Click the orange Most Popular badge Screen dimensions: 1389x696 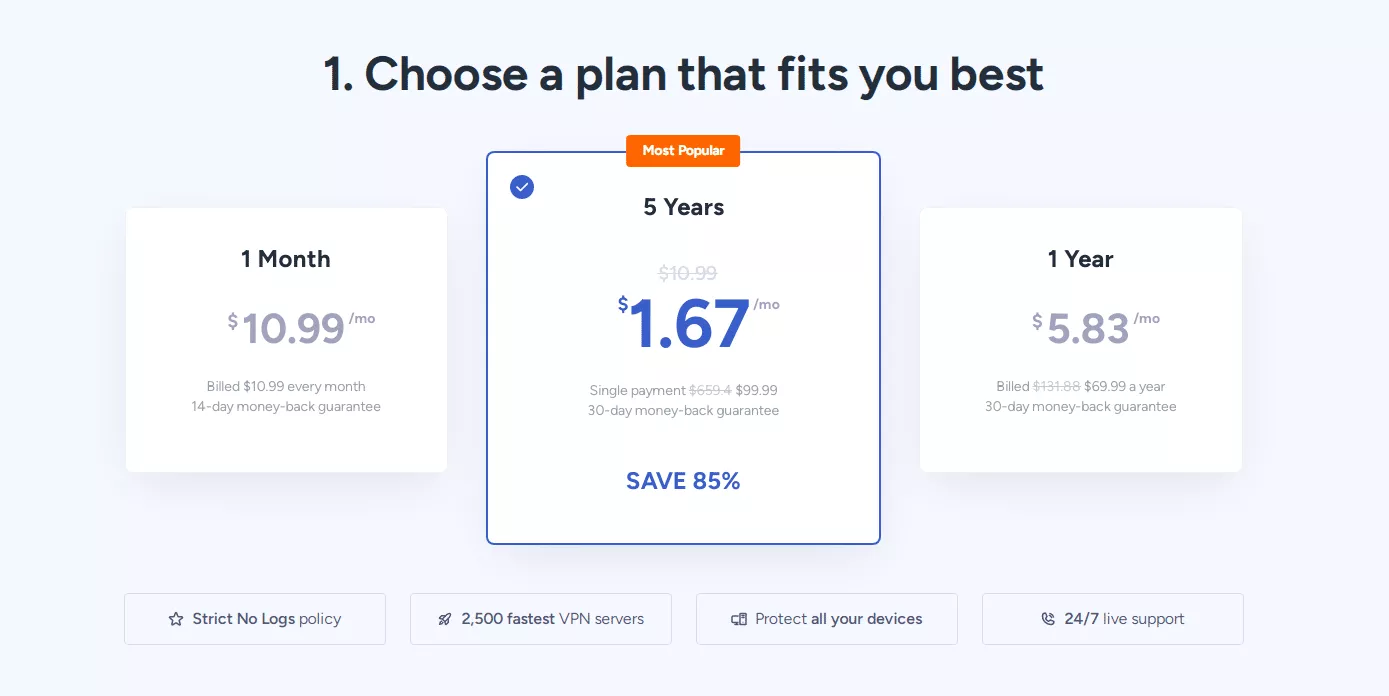pos(683,150)
